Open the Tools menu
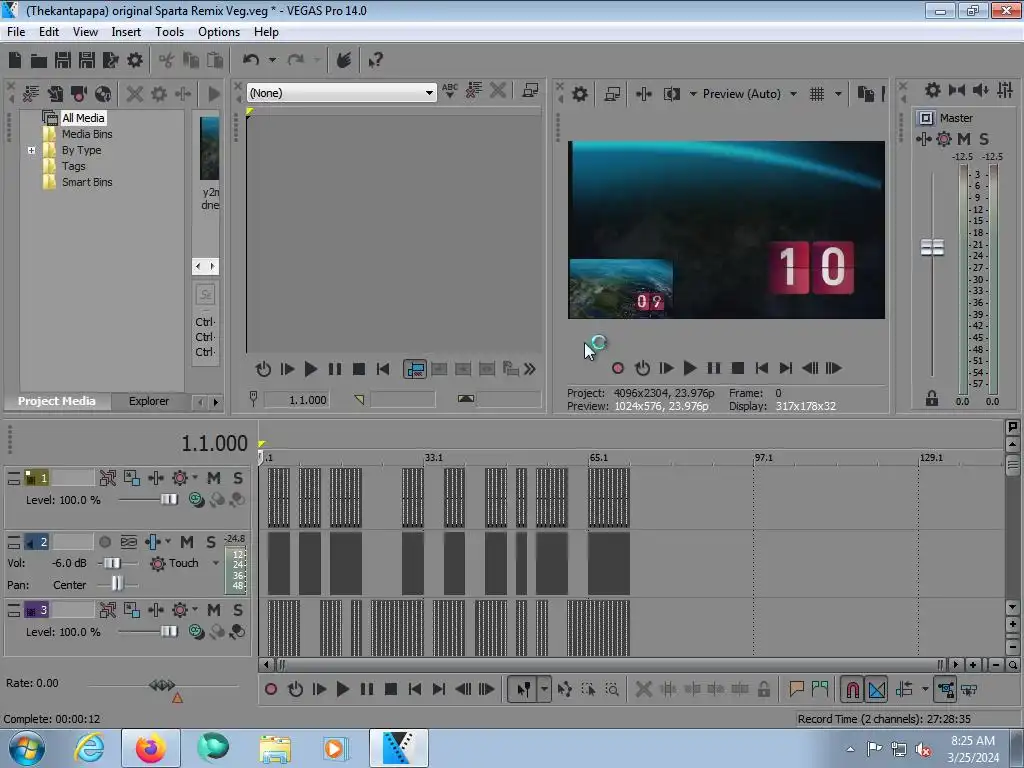The width and height of the screenshot is (1024, 768). [x=169, y=31]
